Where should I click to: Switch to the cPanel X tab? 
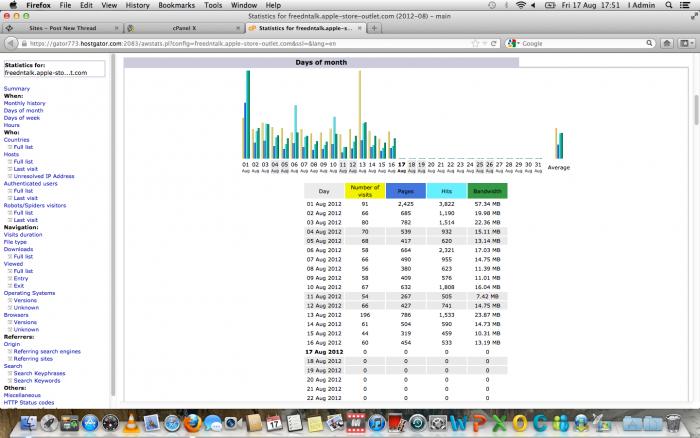184,28
